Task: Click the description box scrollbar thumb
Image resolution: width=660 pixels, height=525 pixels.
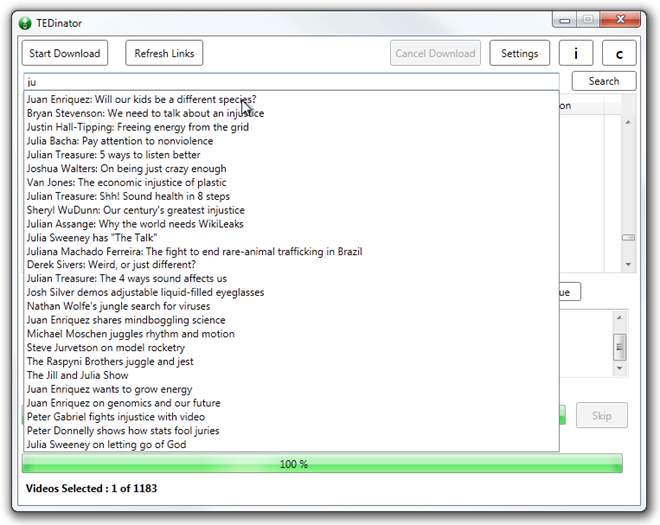Action: [620, 347]
